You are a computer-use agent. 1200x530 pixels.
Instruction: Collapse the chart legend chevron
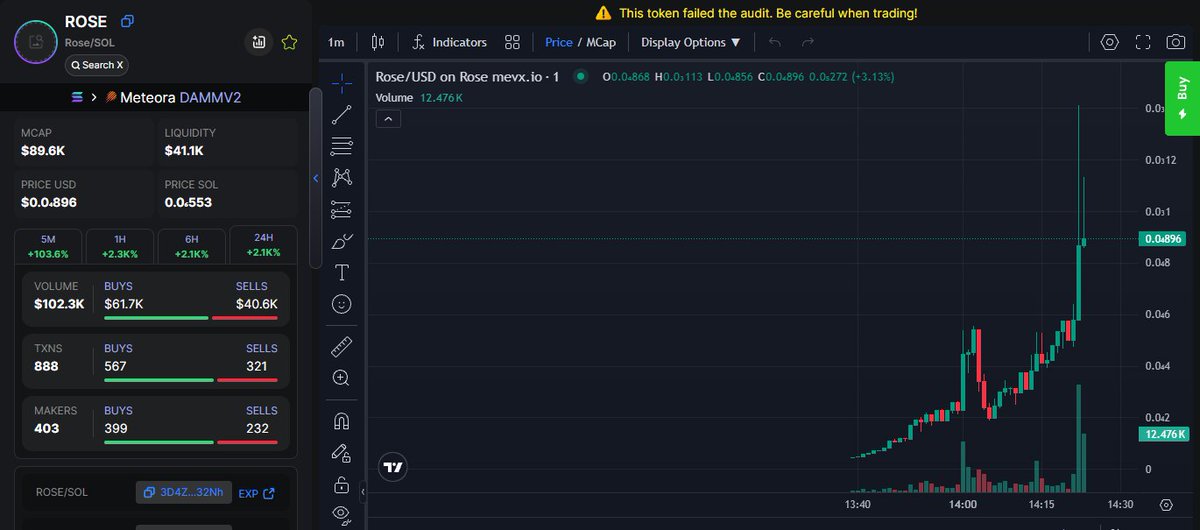point(390,119)
